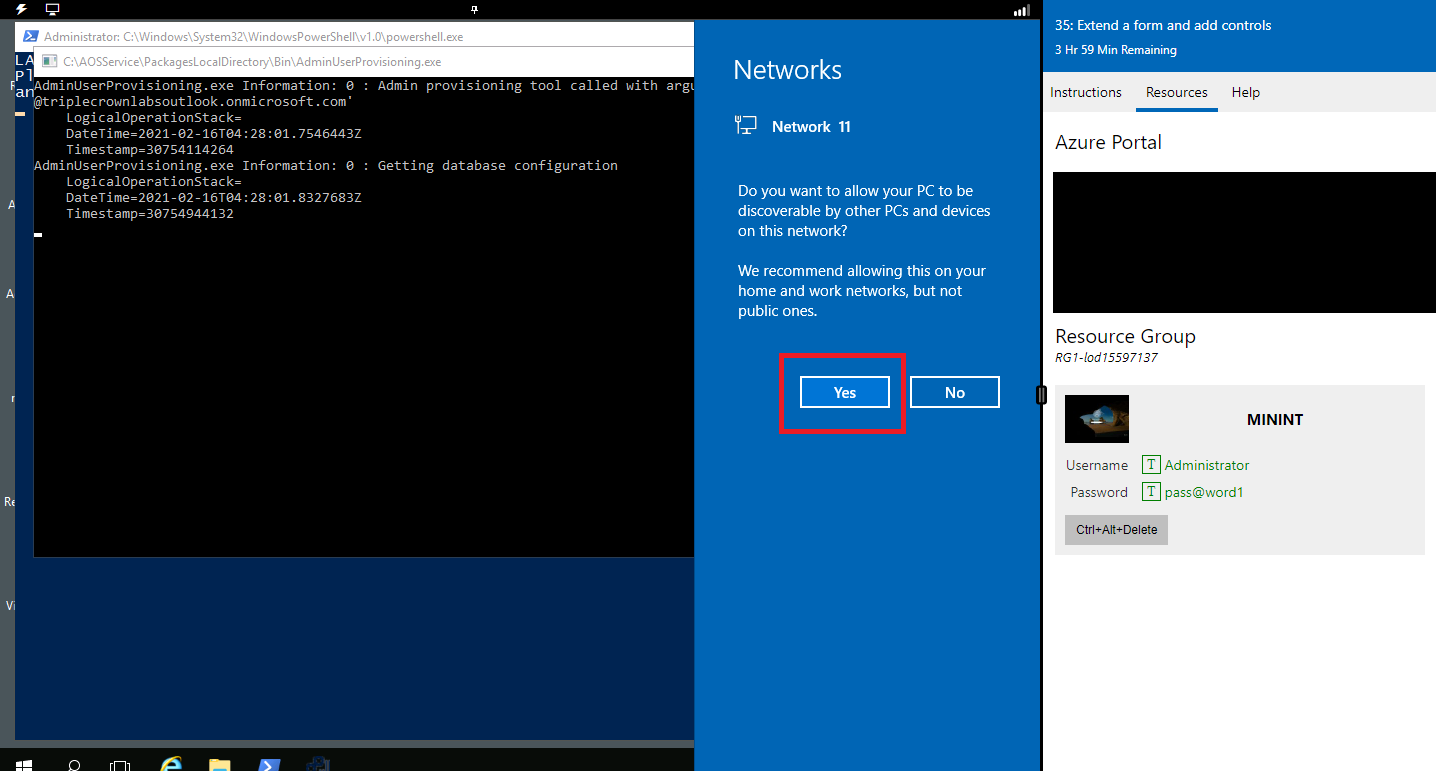Click the 'Networks' heading
1436x771 pixels.
click(787, 70)
